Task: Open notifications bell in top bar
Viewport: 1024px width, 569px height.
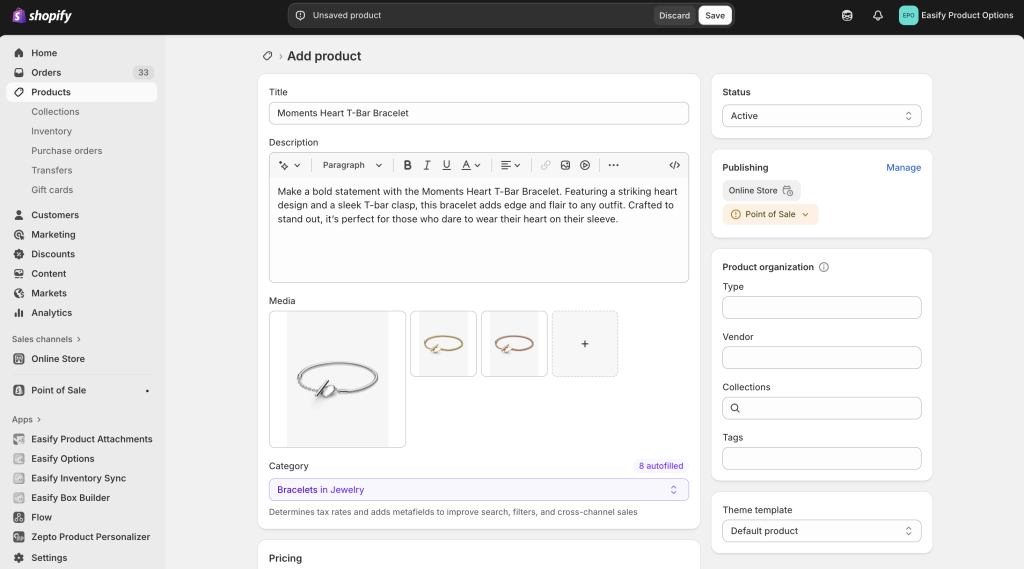Action: click(878, 16)
